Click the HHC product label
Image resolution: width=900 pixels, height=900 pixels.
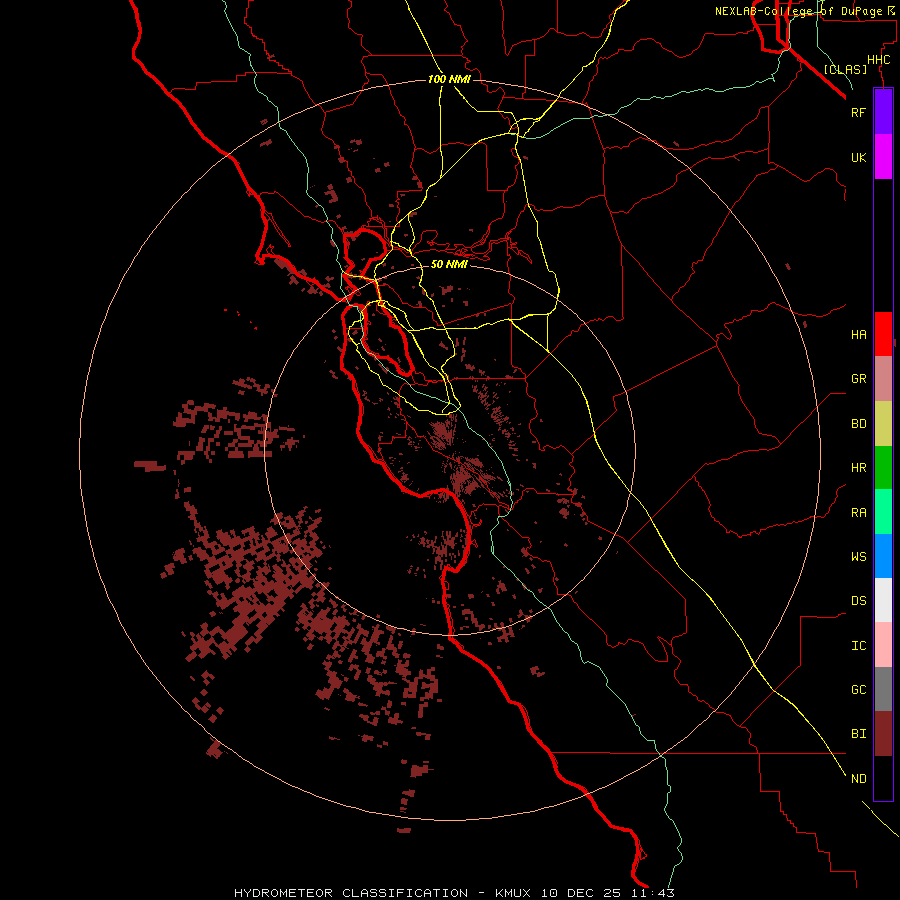click(878, 60)
